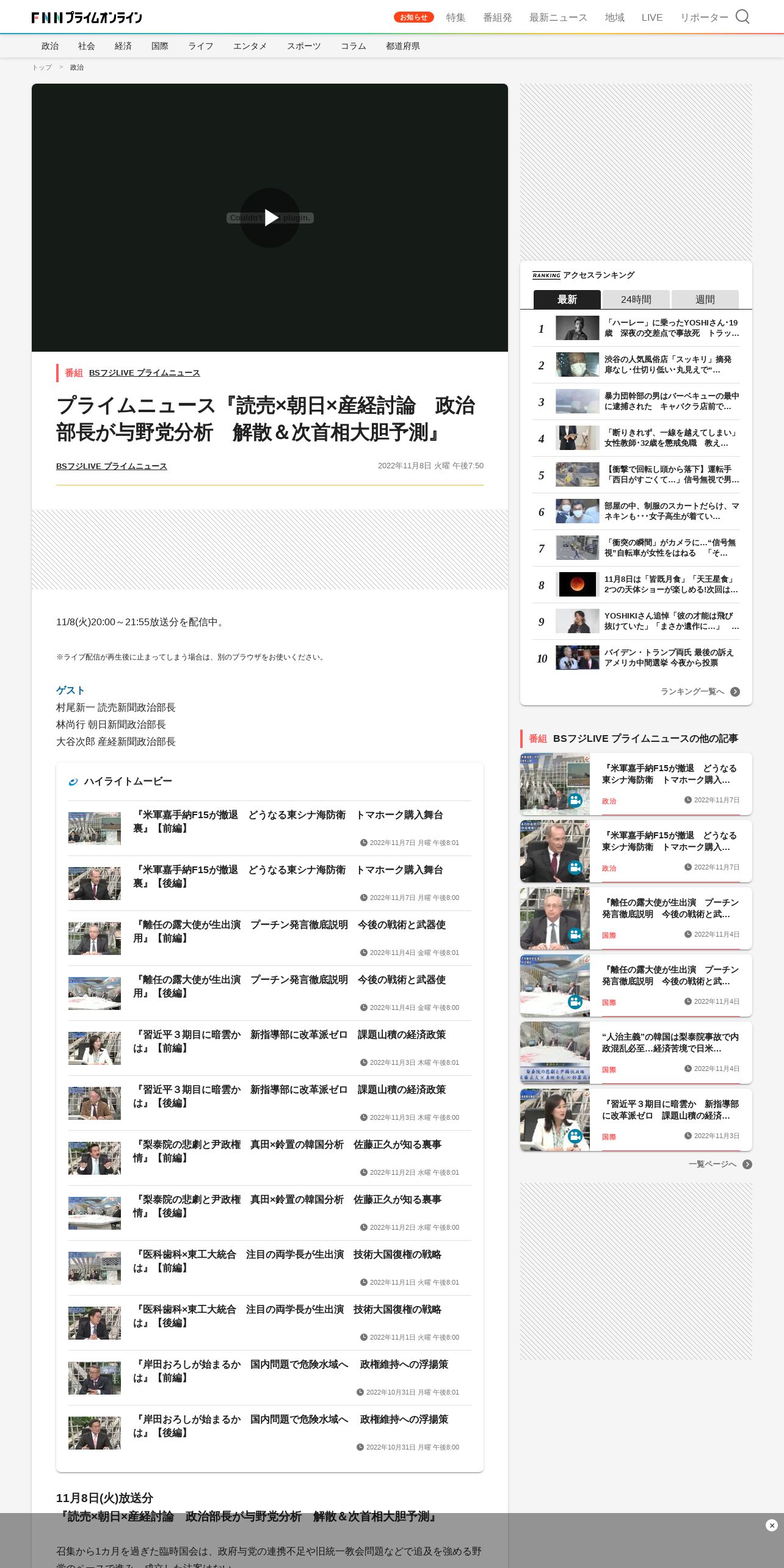Open the FNN Prime Online logo
The width and height of the screenshot is (784, 1568).
tap(87, 17)
